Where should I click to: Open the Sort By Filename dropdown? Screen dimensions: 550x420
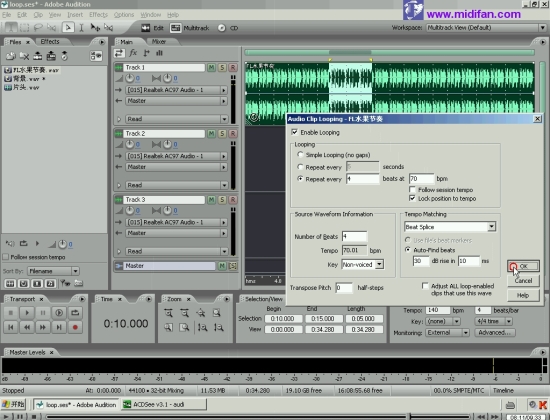[75, 271]
